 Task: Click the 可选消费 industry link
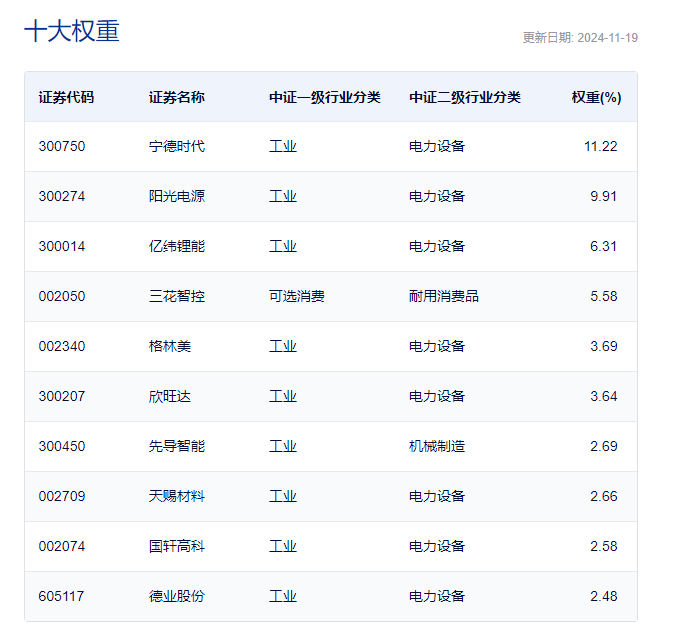coord(296,296)
